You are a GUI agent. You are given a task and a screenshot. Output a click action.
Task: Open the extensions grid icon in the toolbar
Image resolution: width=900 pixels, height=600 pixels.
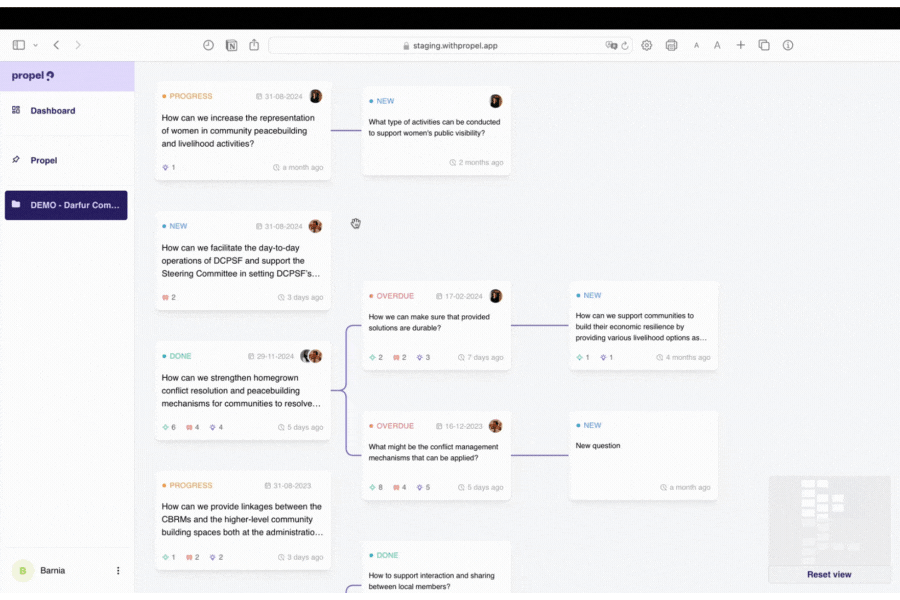pos(671,45)
